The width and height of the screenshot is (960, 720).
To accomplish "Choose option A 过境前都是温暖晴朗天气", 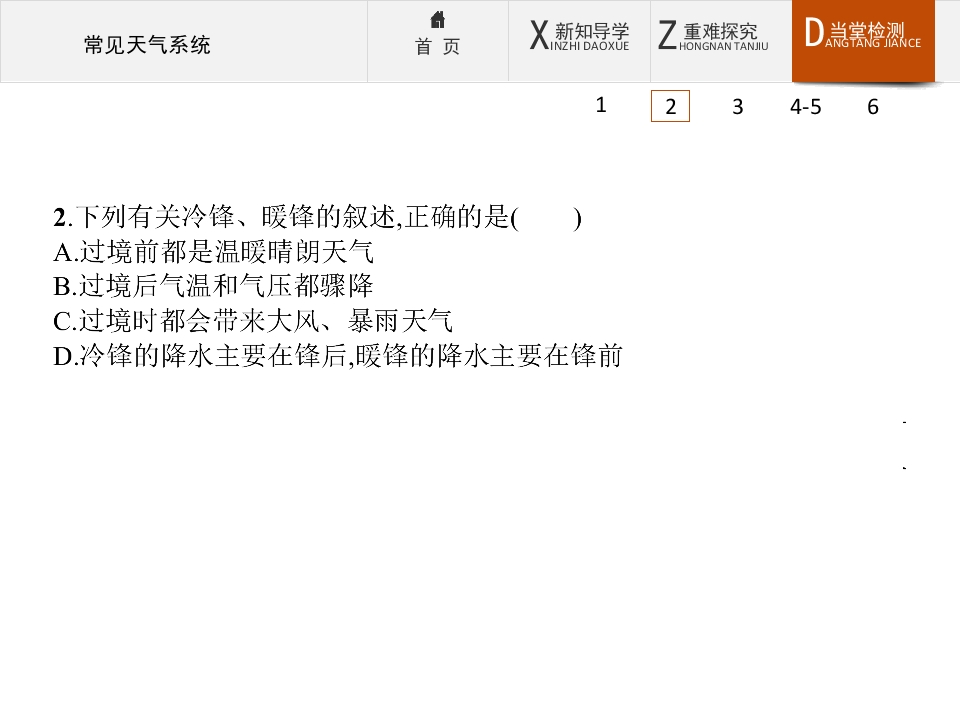I will [213, 252].
